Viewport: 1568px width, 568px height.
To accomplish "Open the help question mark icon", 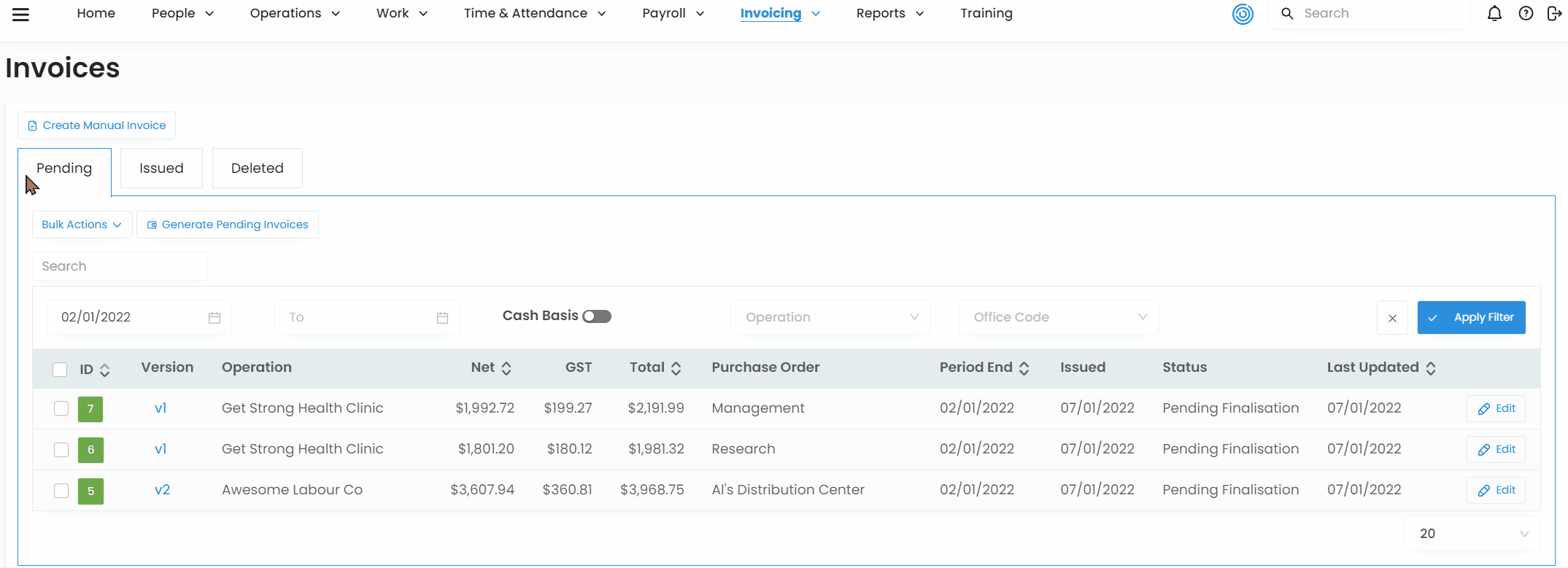I will tap(1526, 13).
